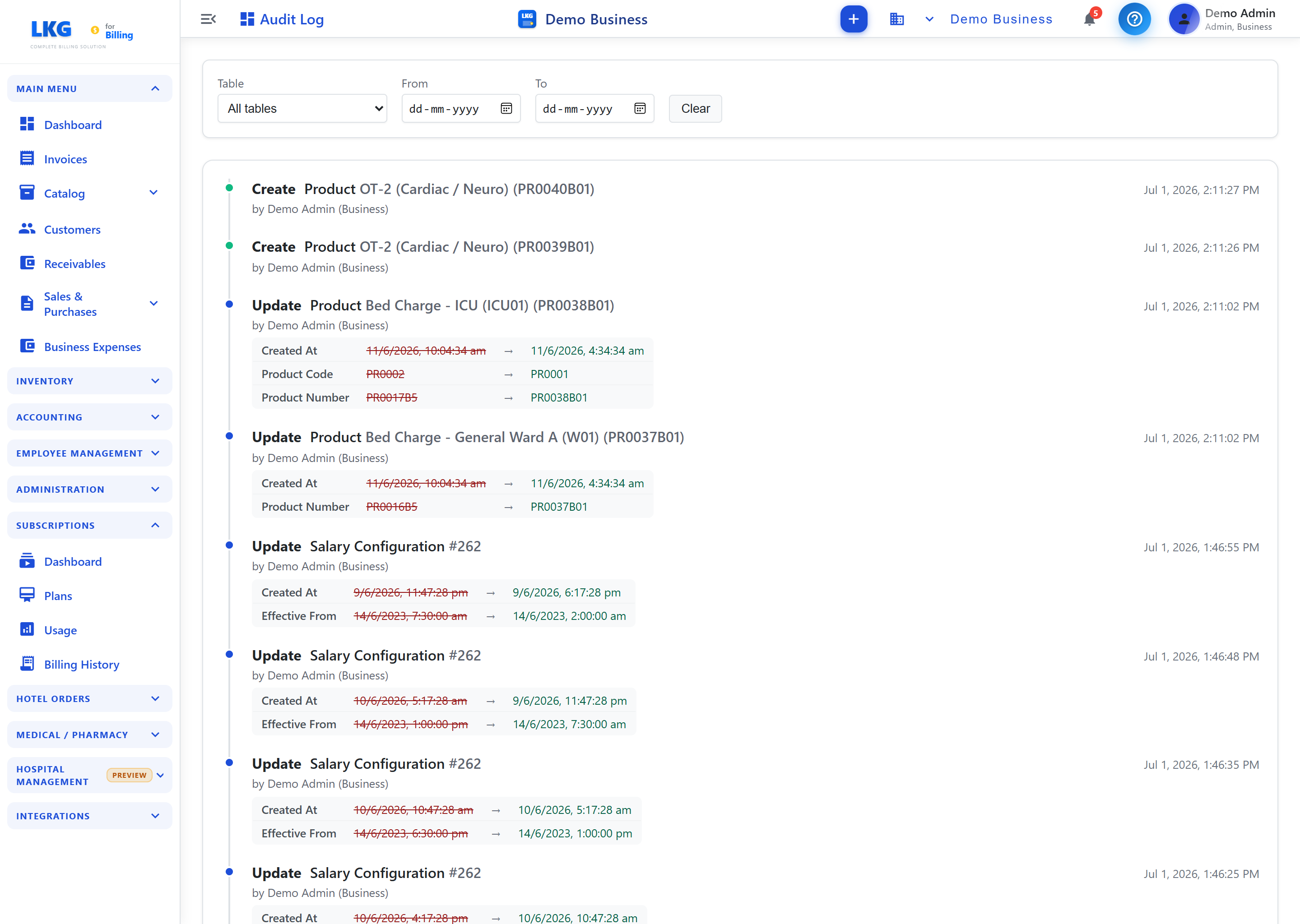Click the Demo Business header logo icon
The width and height of the screenshot is (1300, 924).
point(527,19)
